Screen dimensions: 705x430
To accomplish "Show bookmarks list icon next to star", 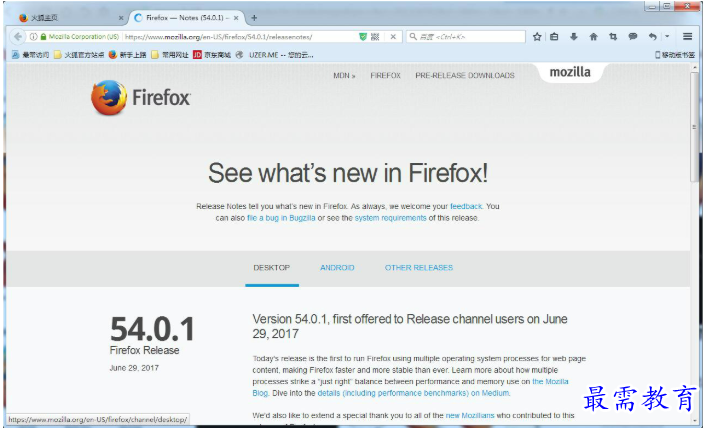I will point(554,37).
